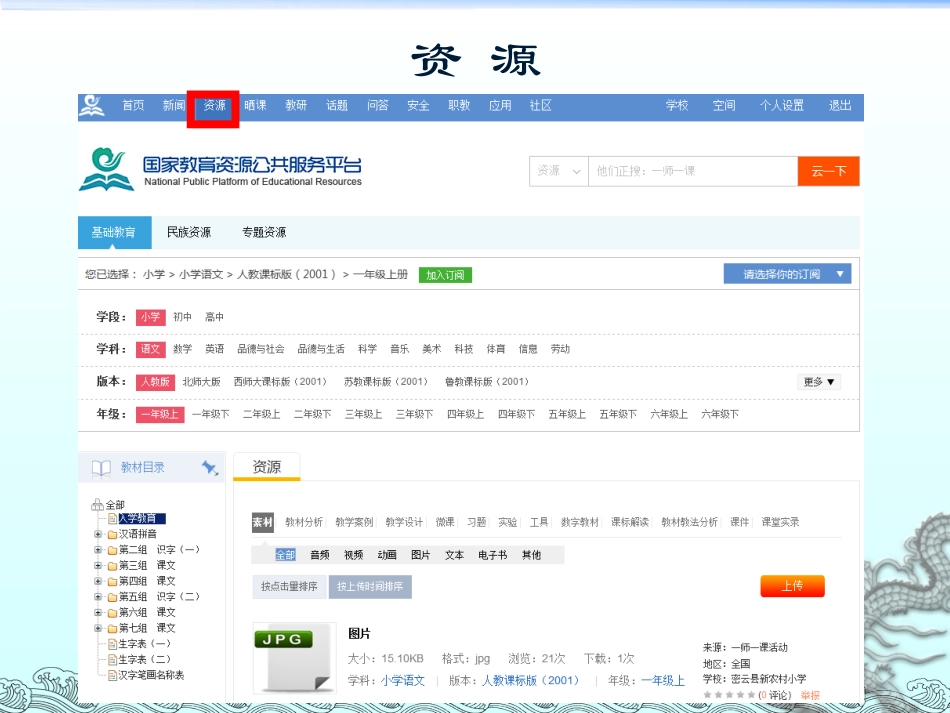Expand the 第七组 课文 tree node
The image size is (950, 713).
point(98,628)
